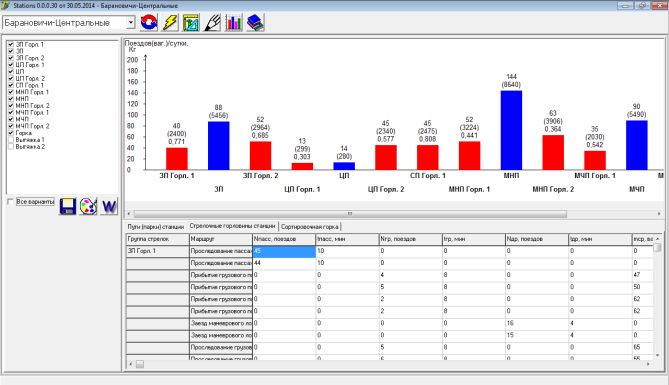This screenshot has width=669, height=385.
Task: Open the Сортировочная горка tab
Action: click(x=310, y=227)
